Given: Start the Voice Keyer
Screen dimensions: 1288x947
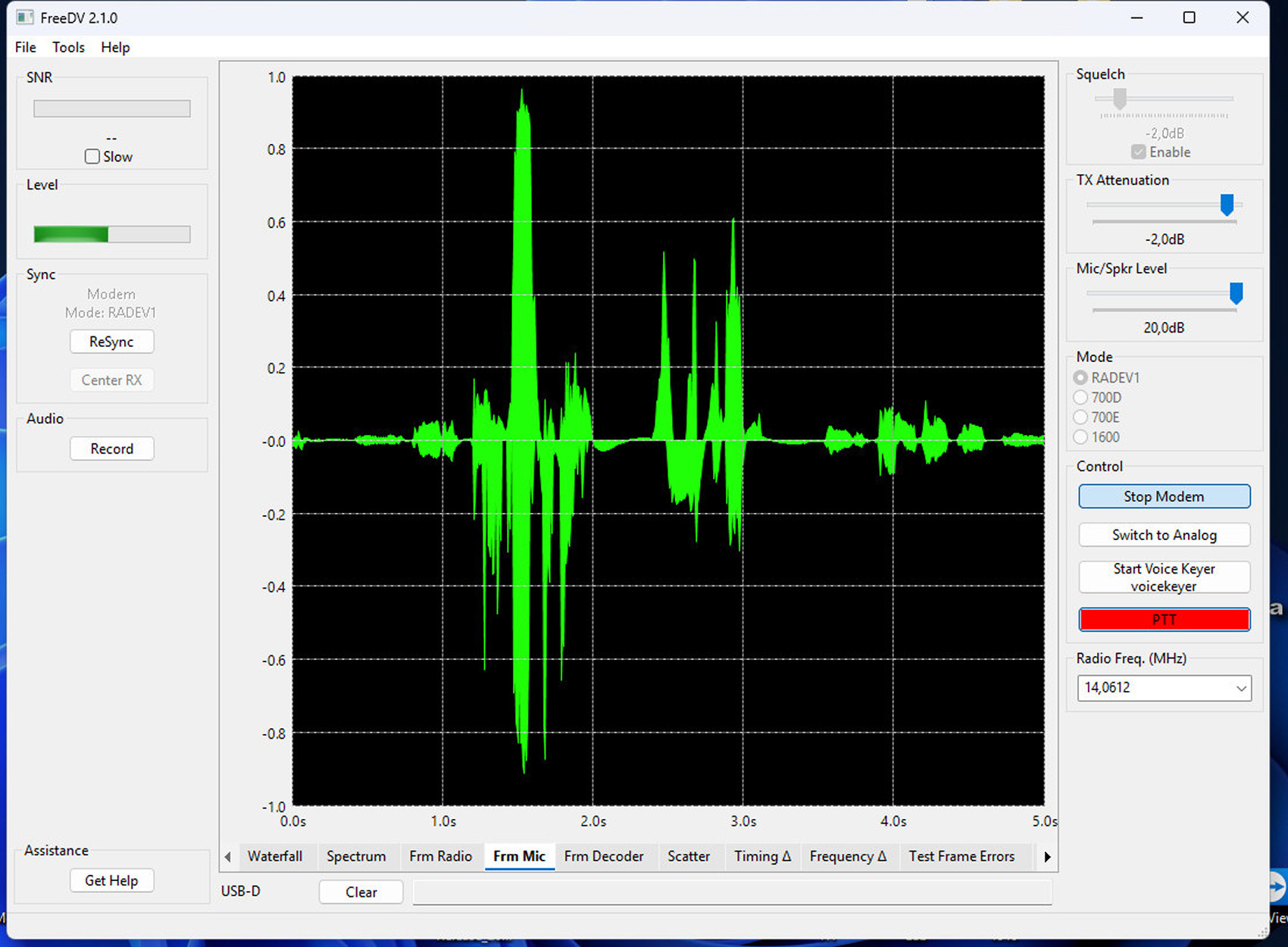Looking at the screenshot, I should 1163,577.
